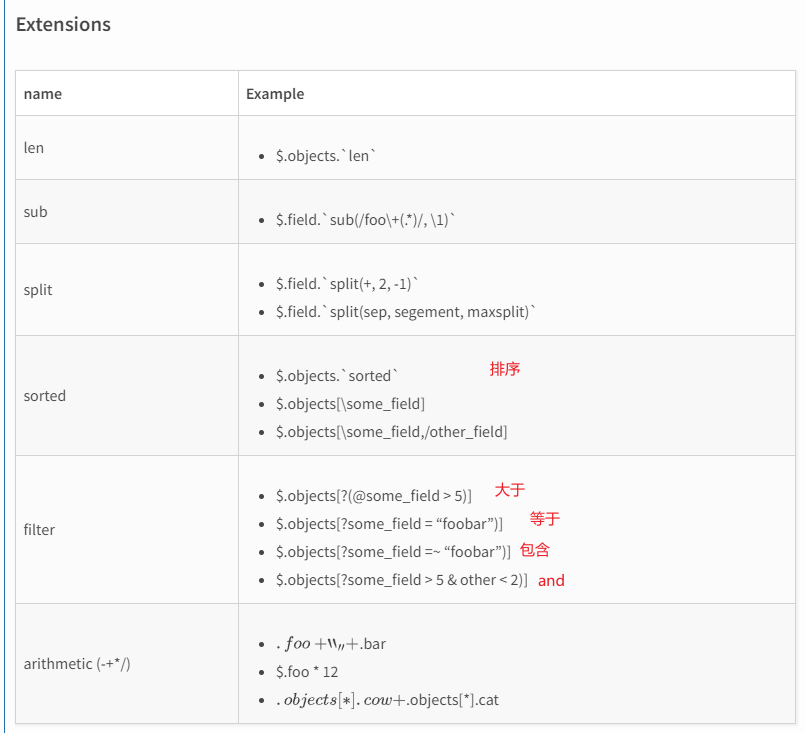Click the $.objects.`len` example text
Screen dimensions: 805x733
326,156
